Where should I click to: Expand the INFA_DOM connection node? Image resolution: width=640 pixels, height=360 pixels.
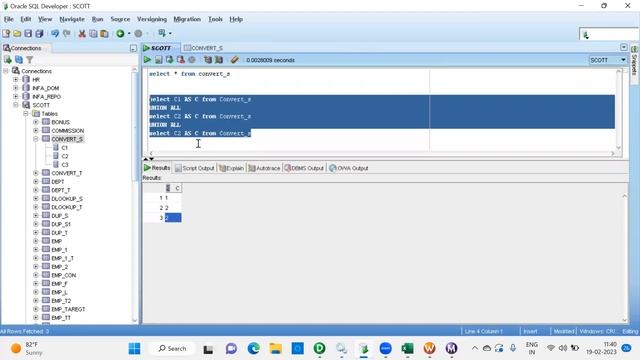pos(16,88)
